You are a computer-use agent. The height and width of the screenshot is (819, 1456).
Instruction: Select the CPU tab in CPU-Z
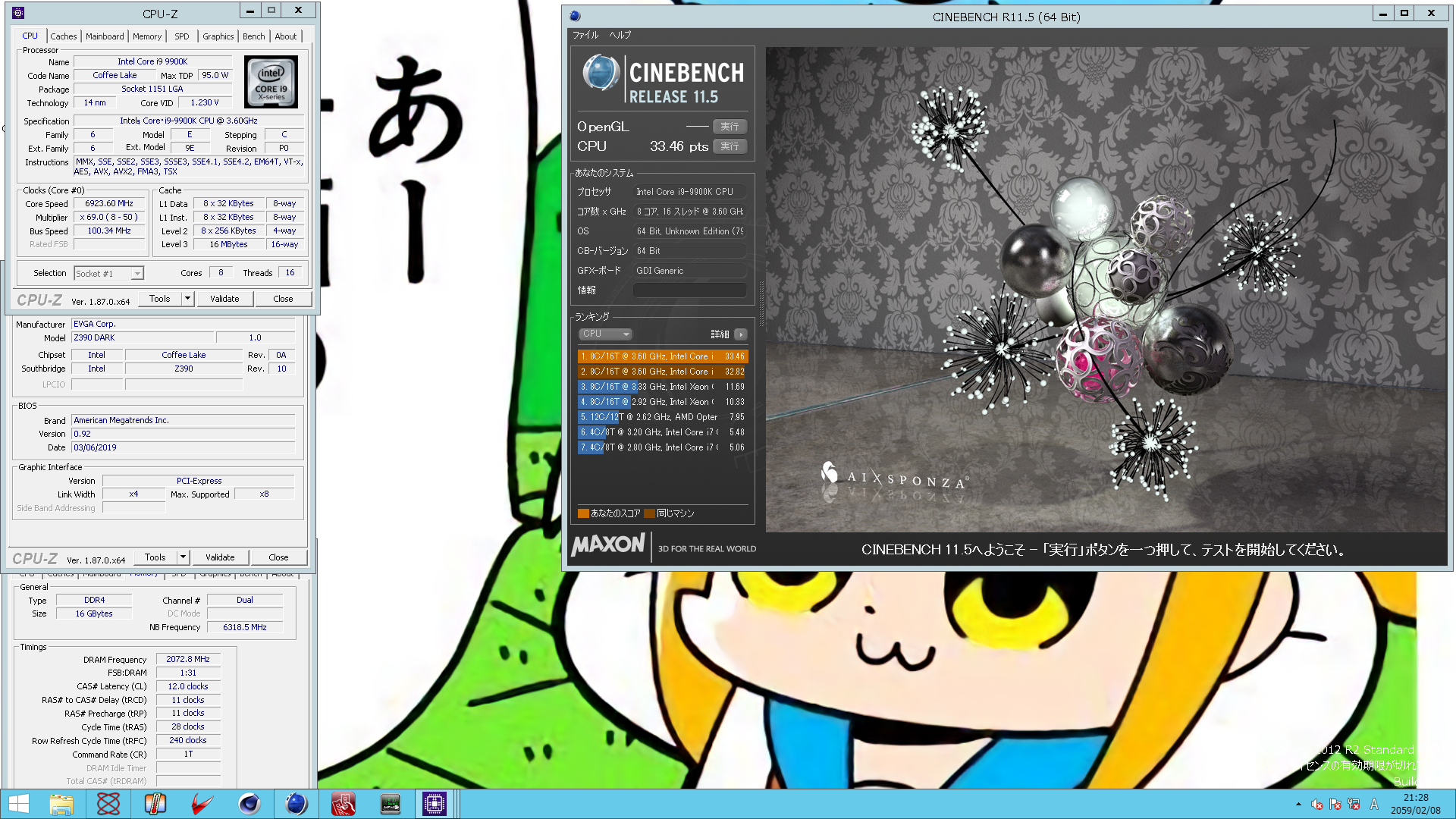pos(30,36)
